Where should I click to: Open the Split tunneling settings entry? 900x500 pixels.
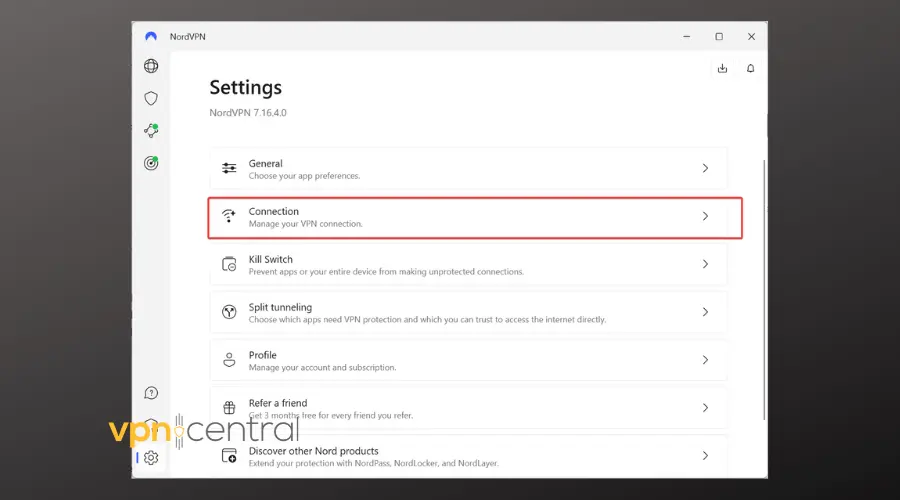pyautogui.click(x=468, y=312)
